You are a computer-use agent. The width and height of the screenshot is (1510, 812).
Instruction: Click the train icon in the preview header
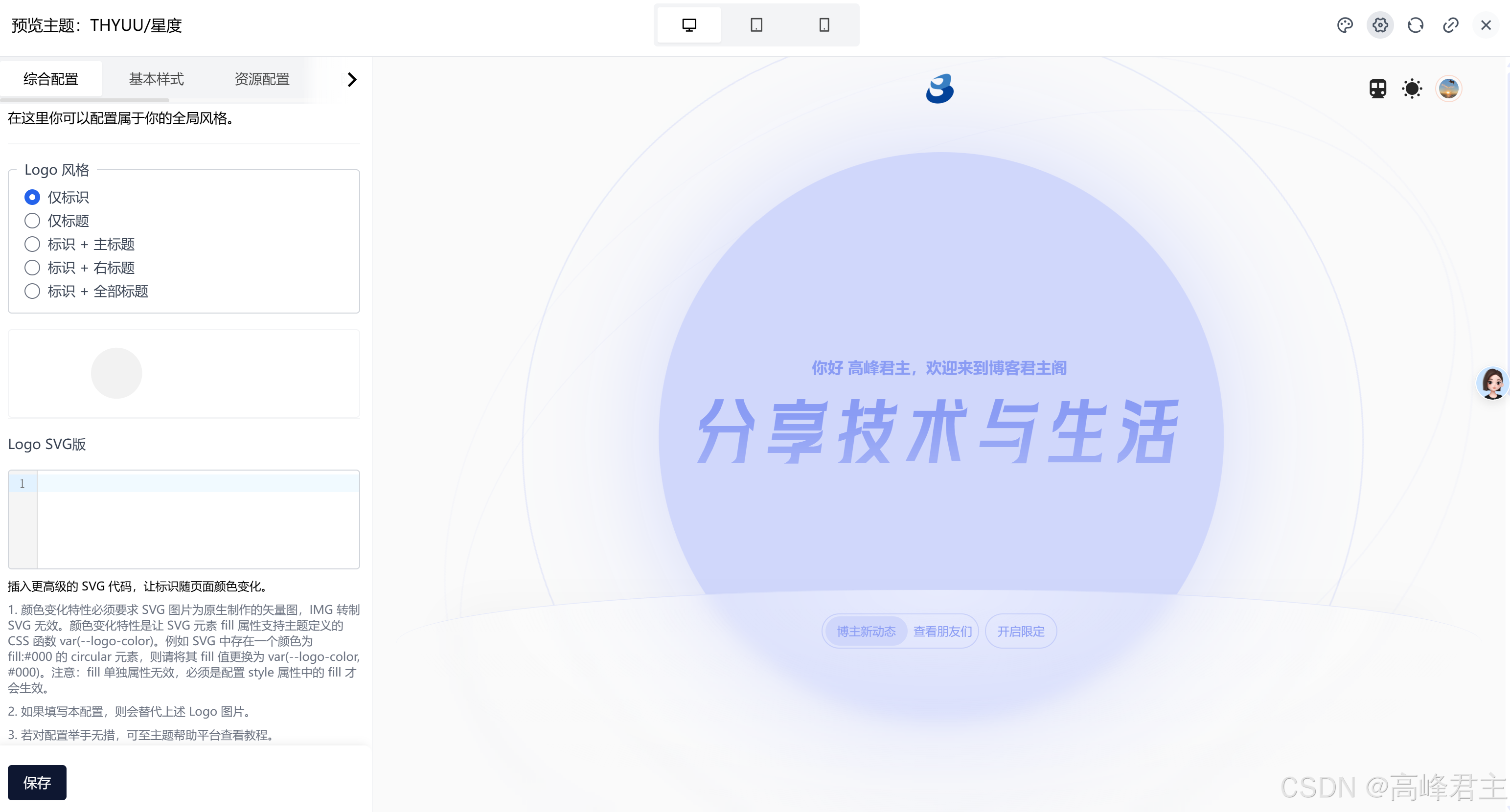[1377, 89]
